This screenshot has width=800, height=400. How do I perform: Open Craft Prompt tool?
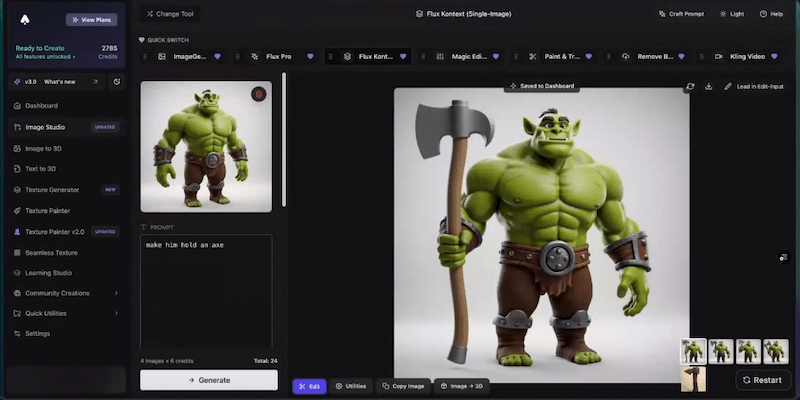tap(681, 14)
